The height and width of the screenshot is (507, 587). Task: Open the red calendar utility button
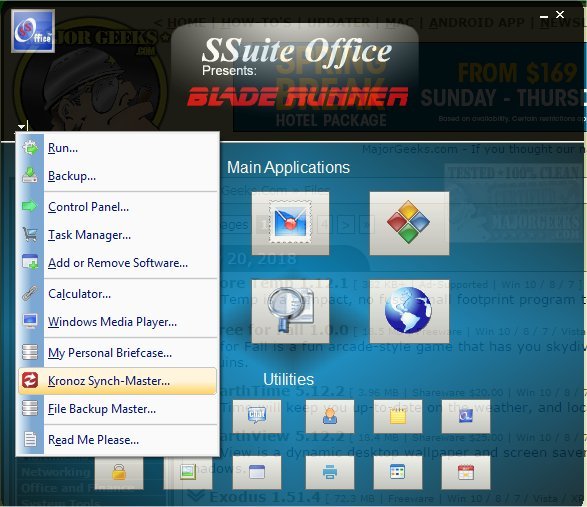coord(466,473)
